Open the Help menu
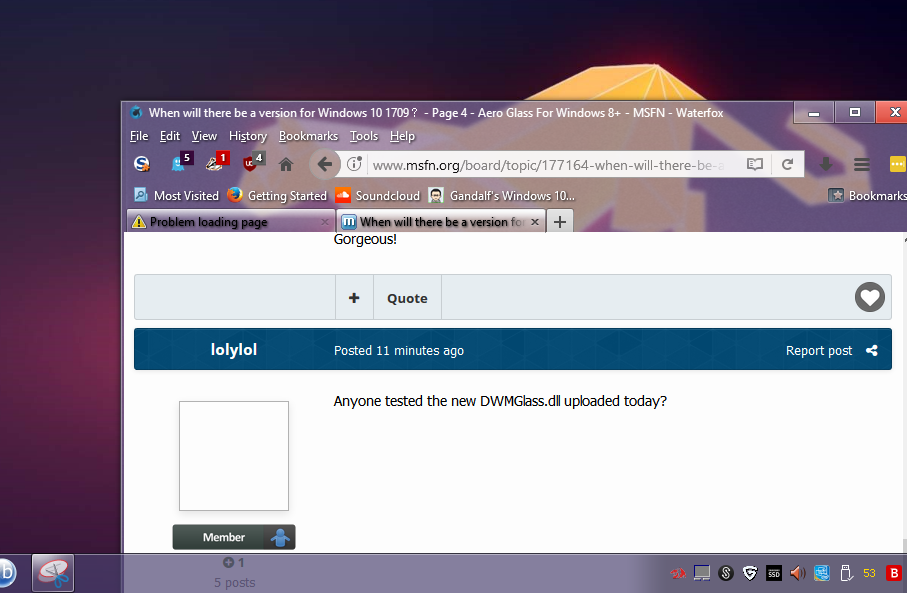This screenshot has height=593, width=907. coord(402,136)
